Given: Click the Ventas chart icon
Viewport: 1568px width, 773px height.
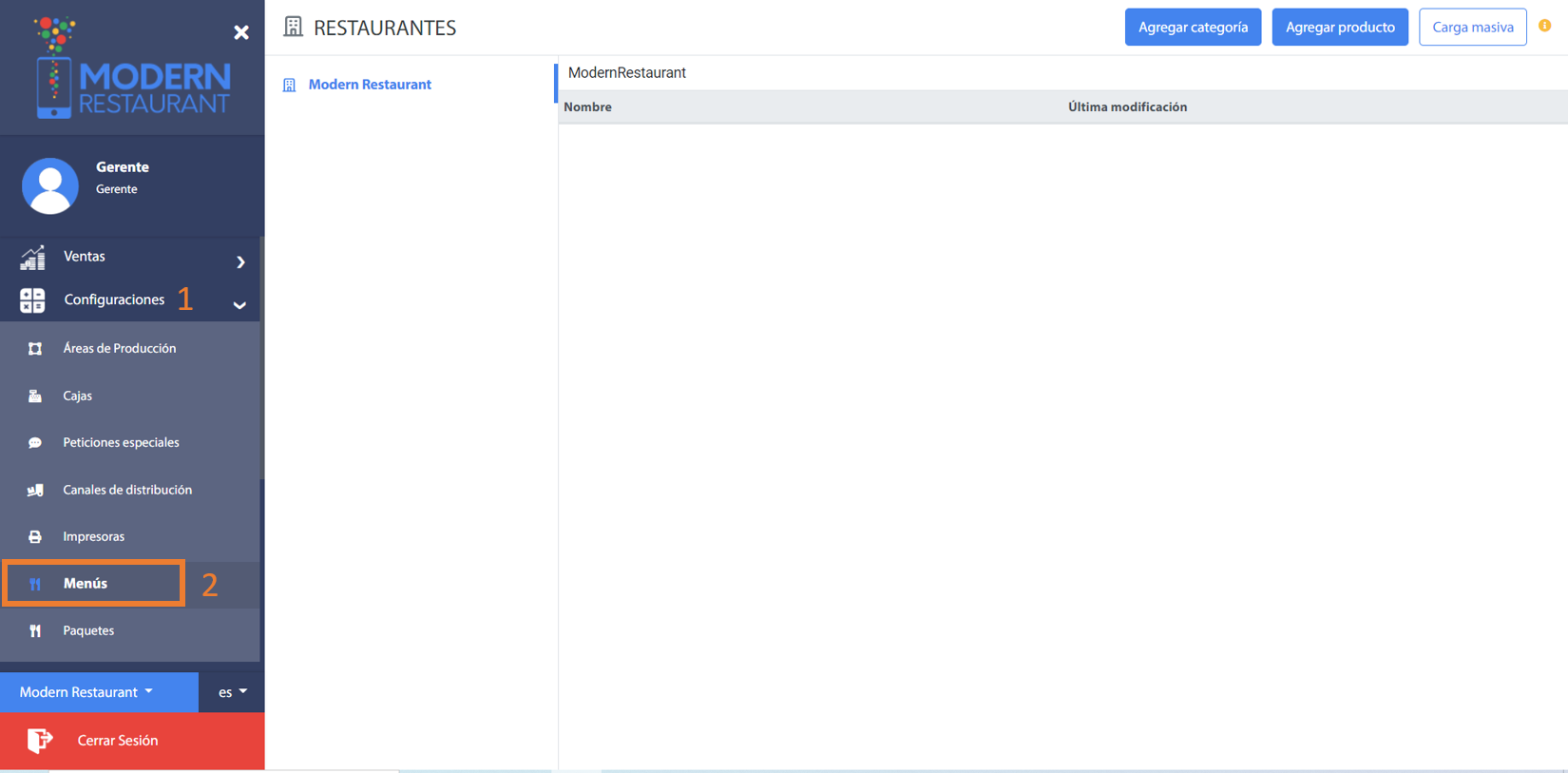Looking at the screenshot, I should click(x=32, y=258).
